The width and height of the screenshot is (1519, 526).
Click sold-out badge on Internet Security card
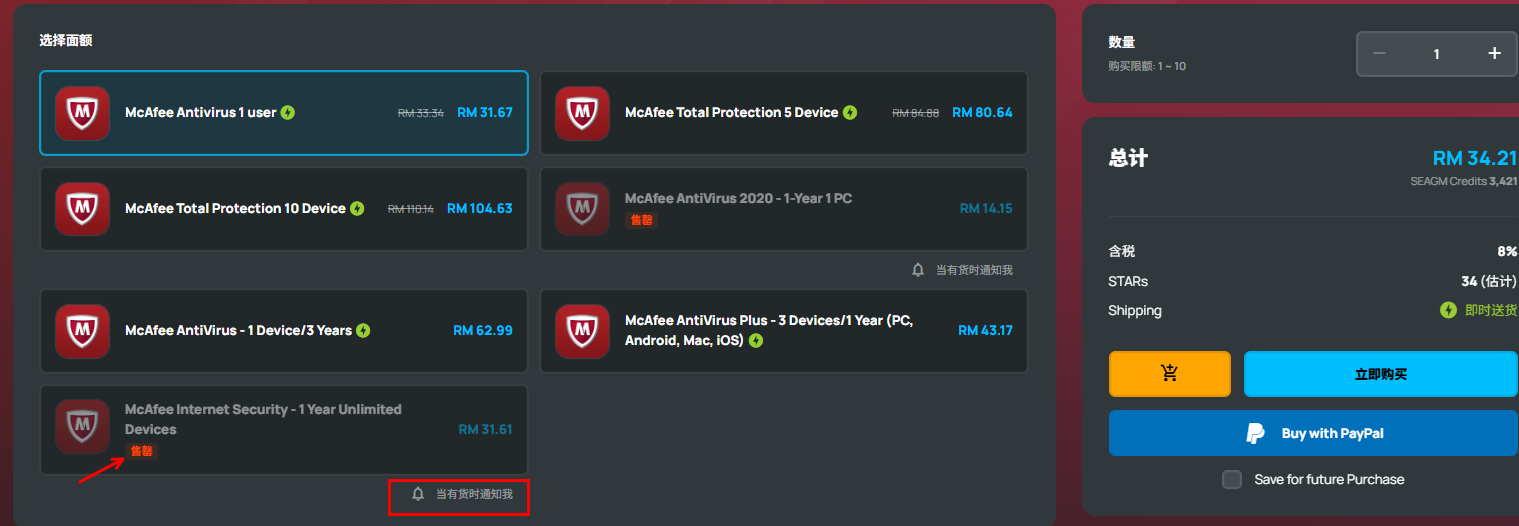[x=141, y=451]
